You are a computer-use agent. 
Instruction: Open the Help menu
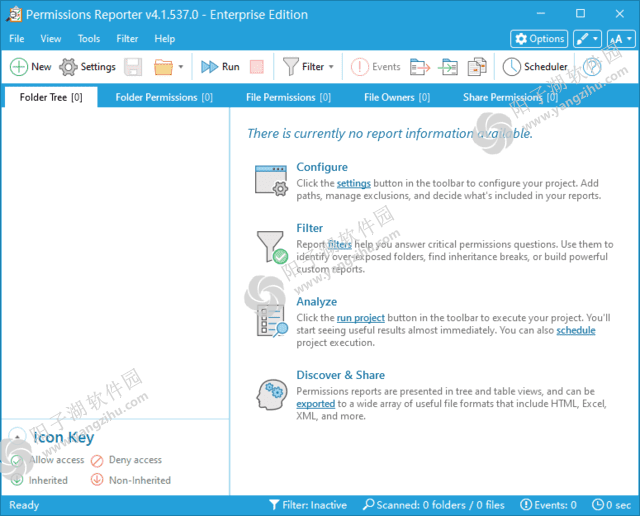[164, 39]
